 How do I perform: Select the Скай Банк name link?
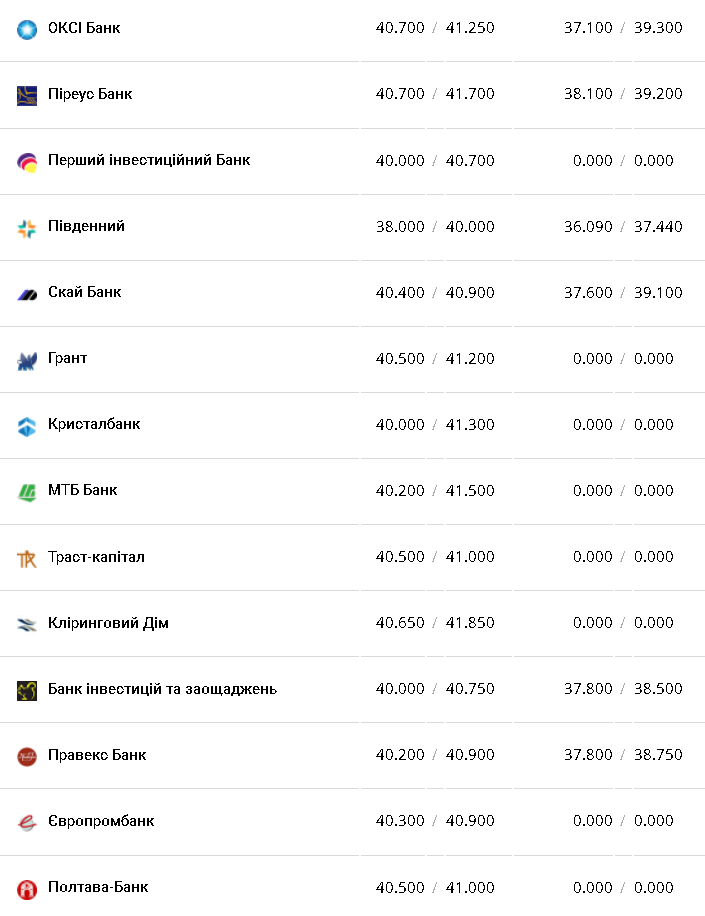coord(85,292)
